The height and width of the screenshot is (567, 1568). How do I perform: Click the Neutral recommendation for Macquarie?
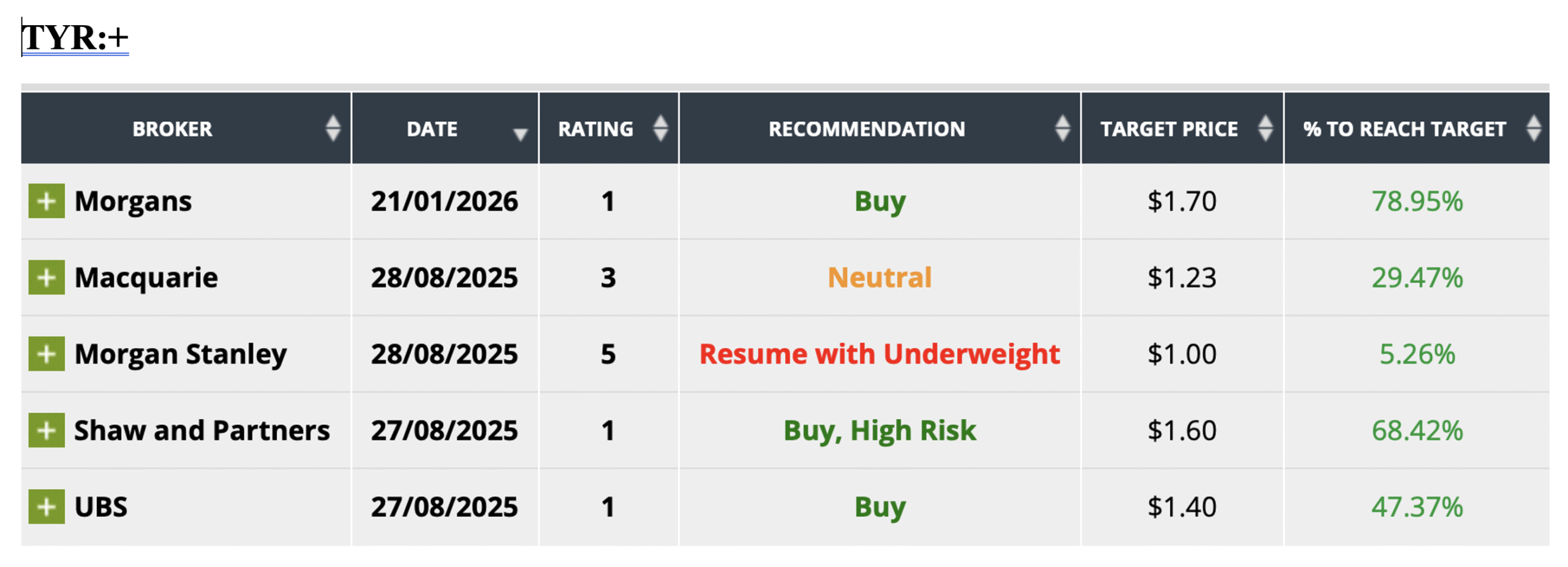[x=880, y=277]
